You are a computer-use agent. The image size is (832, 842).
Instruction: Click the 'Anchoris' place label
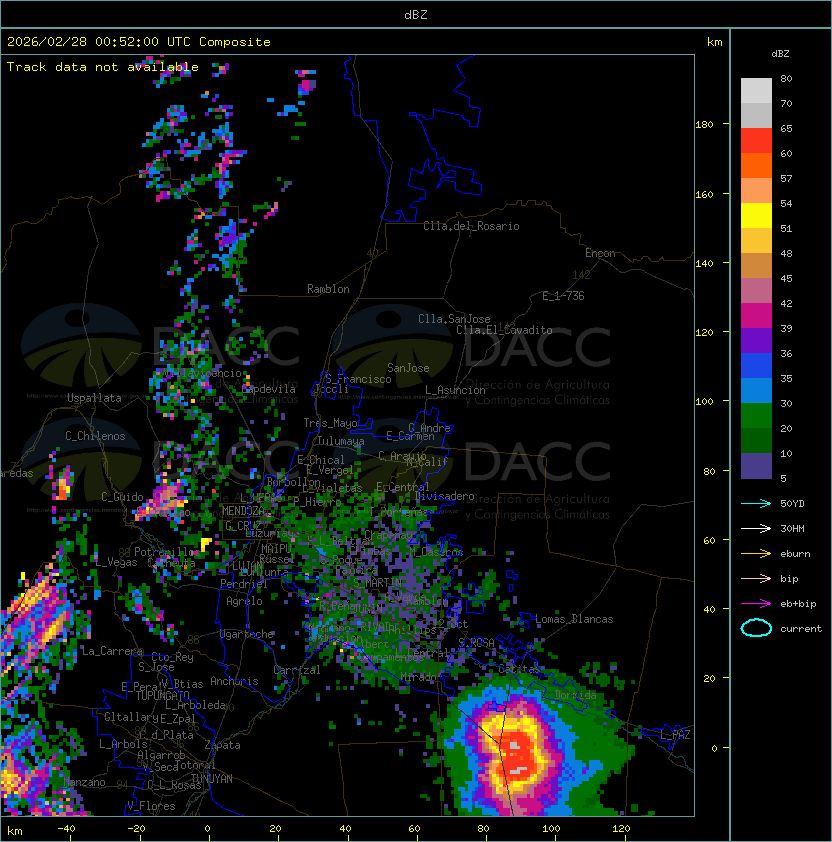tap(234, 681)
